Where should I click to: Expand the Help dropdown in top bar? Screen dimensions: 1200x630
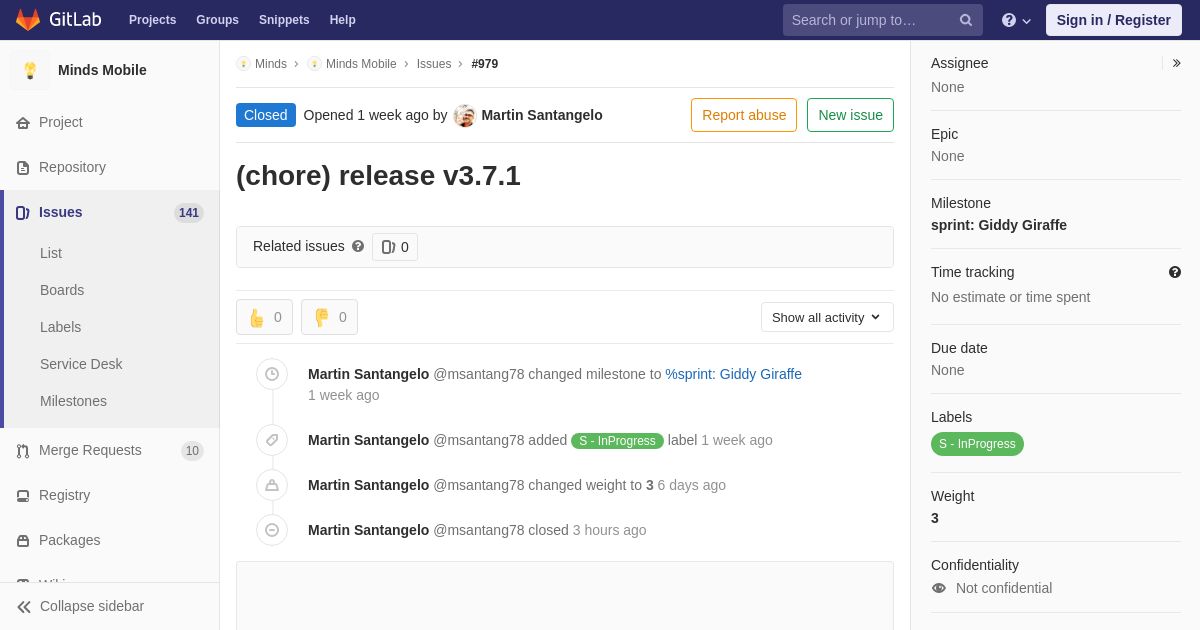(x=1016, y=20)
